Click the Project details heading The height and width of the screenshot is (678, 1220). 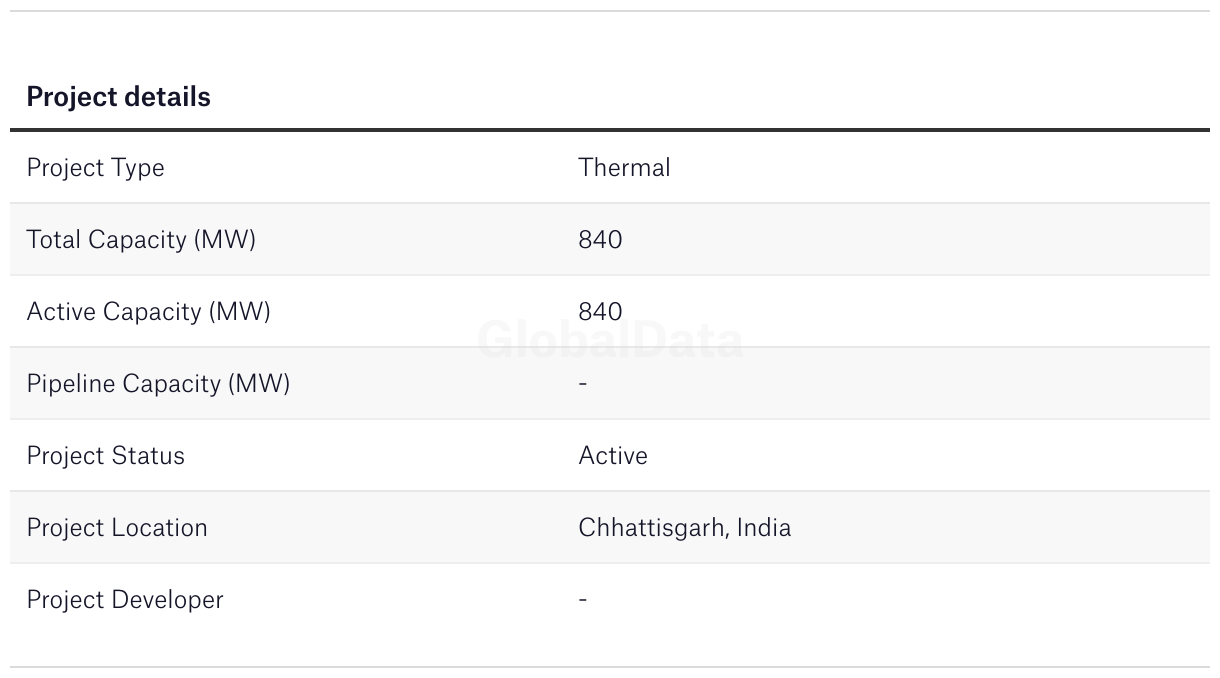tap(118, 97)
